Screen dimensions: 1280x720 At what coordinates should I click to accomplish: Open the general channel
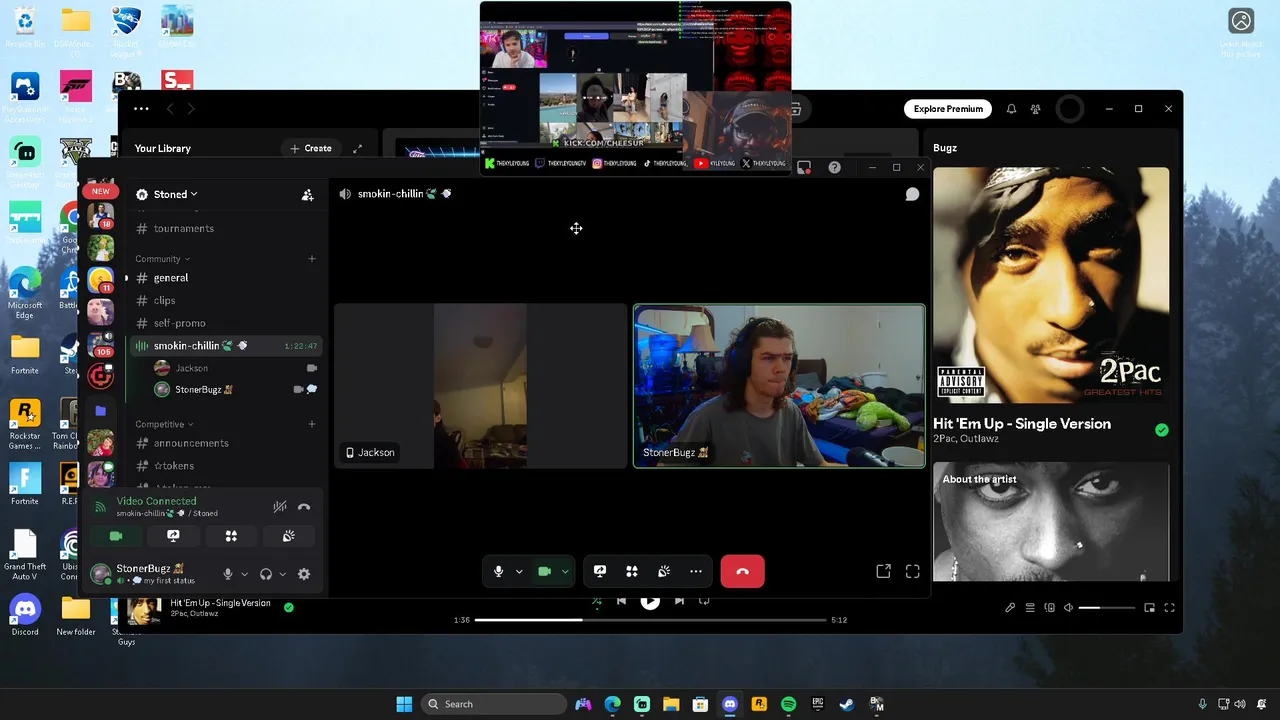pos(225,278)
